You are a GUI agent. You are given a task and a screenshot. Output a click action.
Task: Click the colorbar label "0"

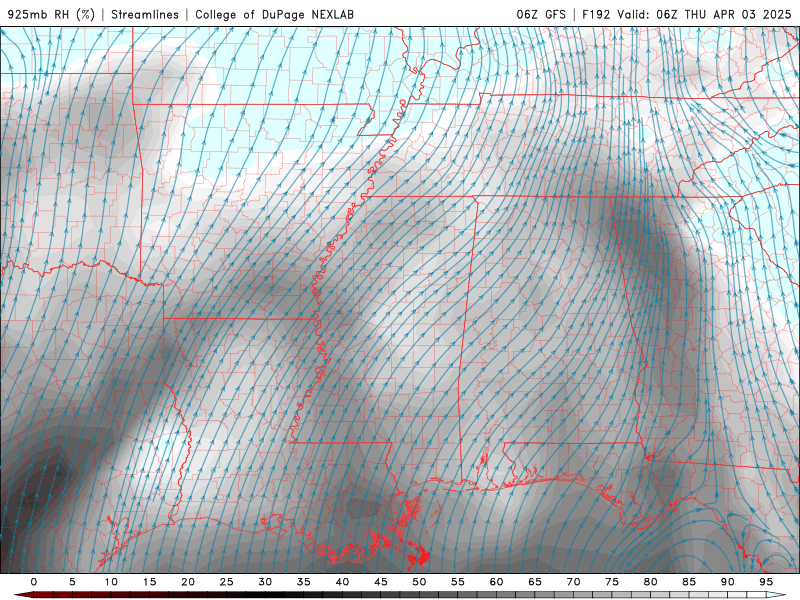coord(34,582)
